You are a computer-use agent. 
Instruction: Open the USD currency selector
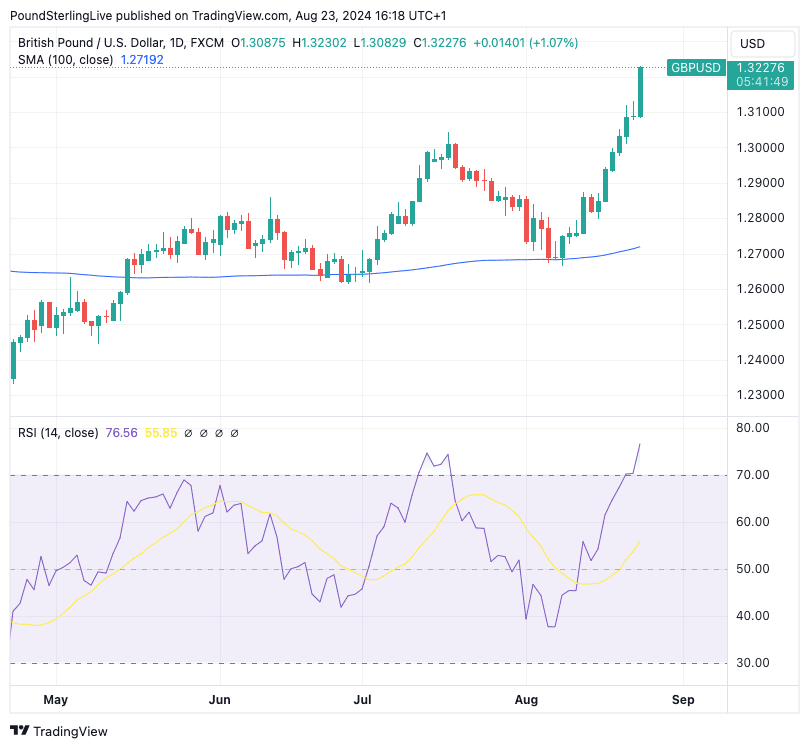click(x=752, y=44)
